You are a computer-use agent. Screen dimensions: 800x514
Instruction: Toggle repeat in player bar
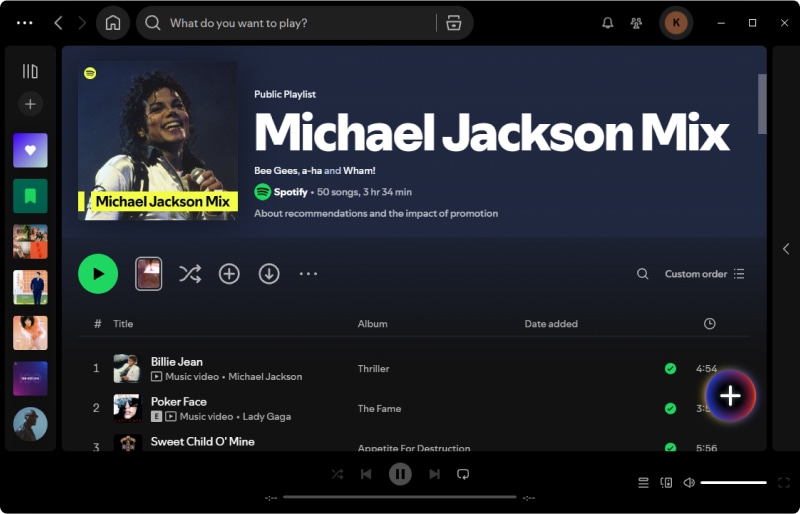pos(463,474)
